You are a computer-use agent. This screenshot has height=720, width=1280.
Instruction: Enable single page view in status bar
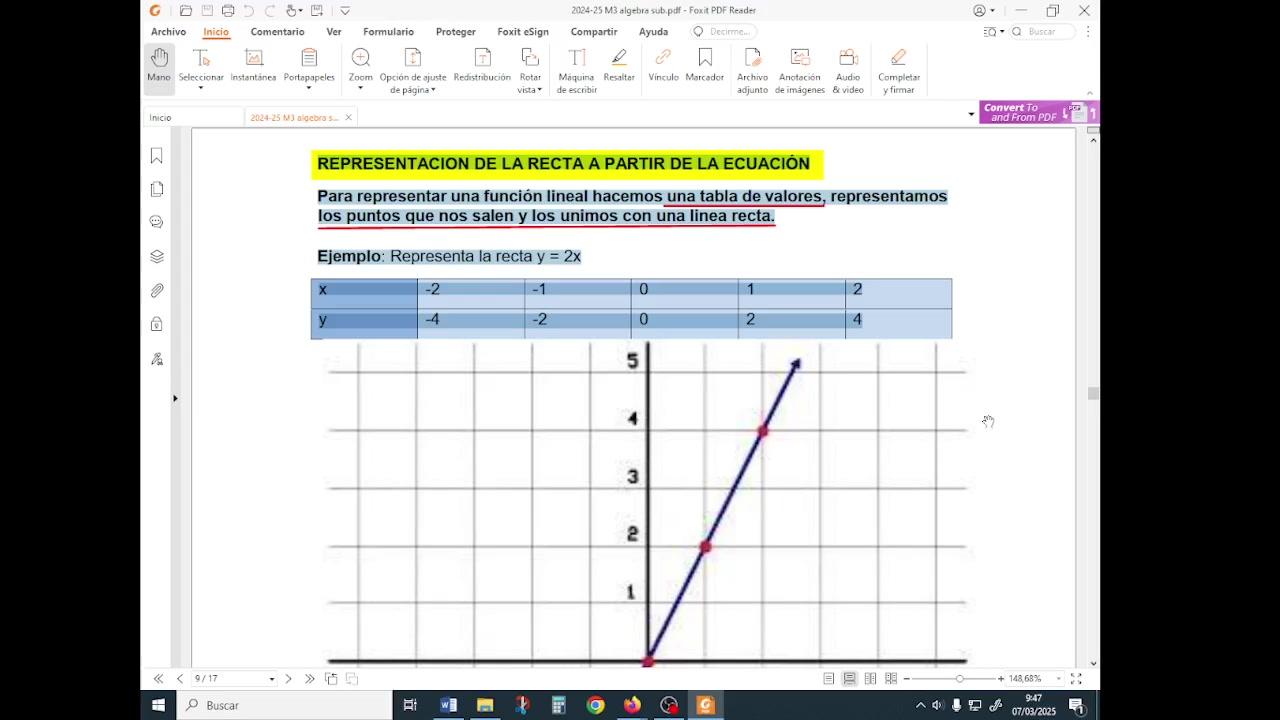click(829, 679)
